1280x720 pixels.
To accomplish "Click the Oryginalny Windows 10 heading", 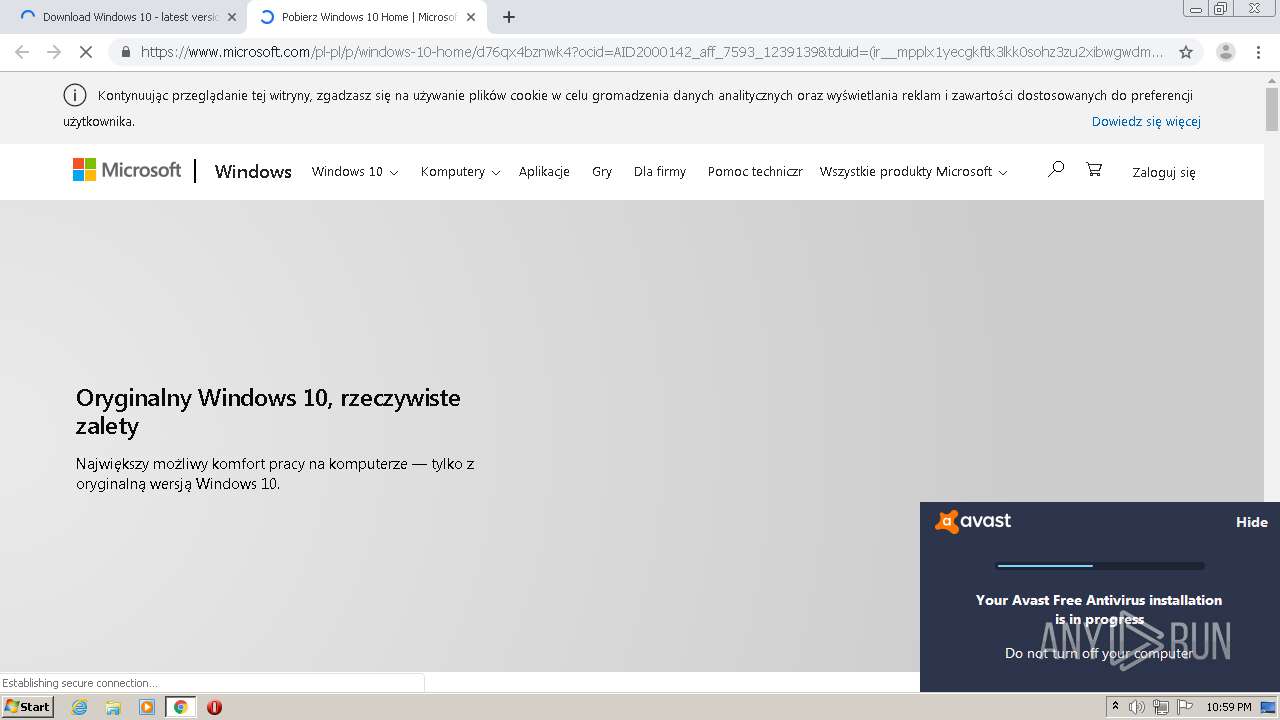I will [268, 411].
